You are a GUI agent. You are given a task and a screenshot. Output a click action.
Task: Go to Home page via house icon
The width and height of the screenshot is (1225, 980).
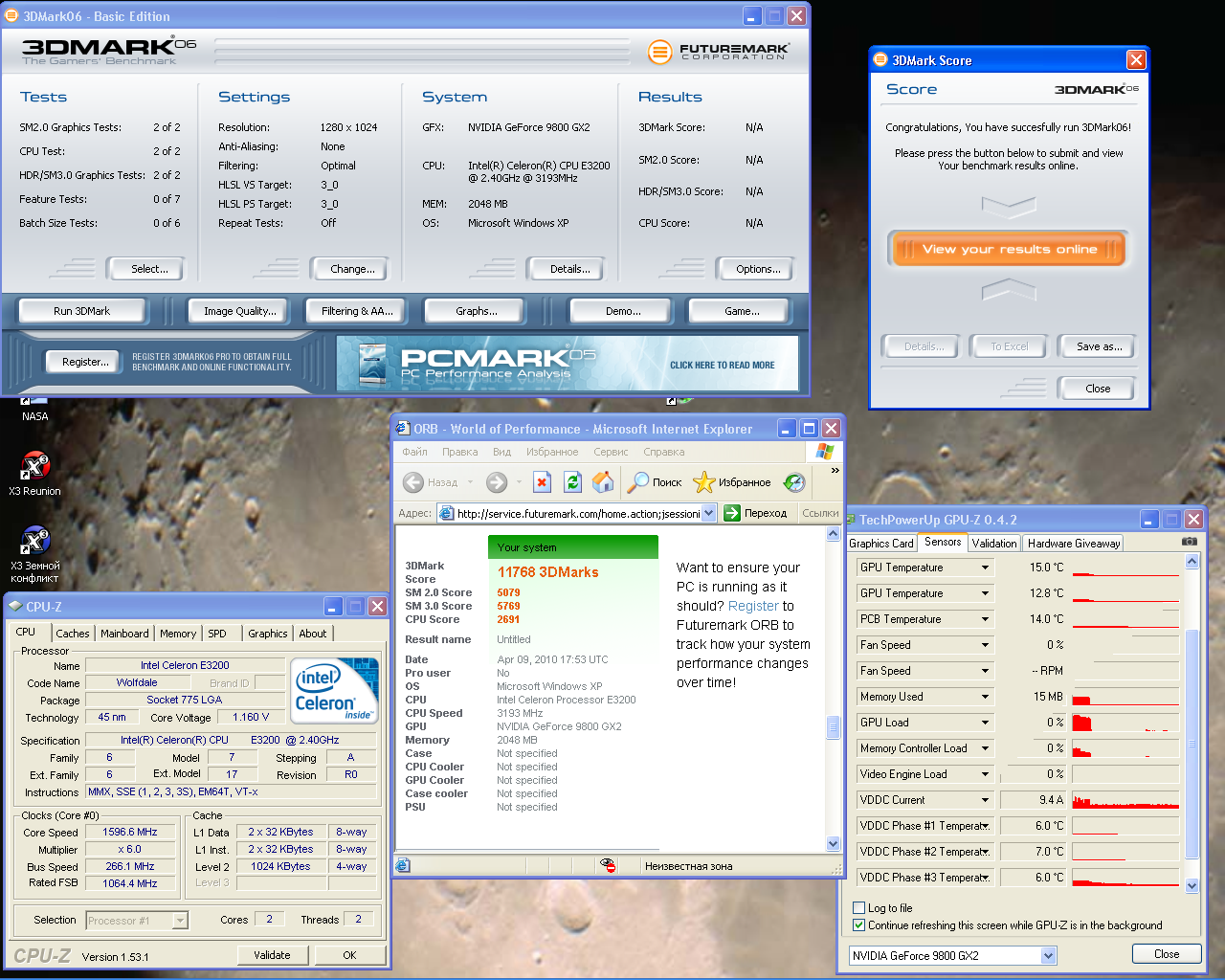coord(603,482)
